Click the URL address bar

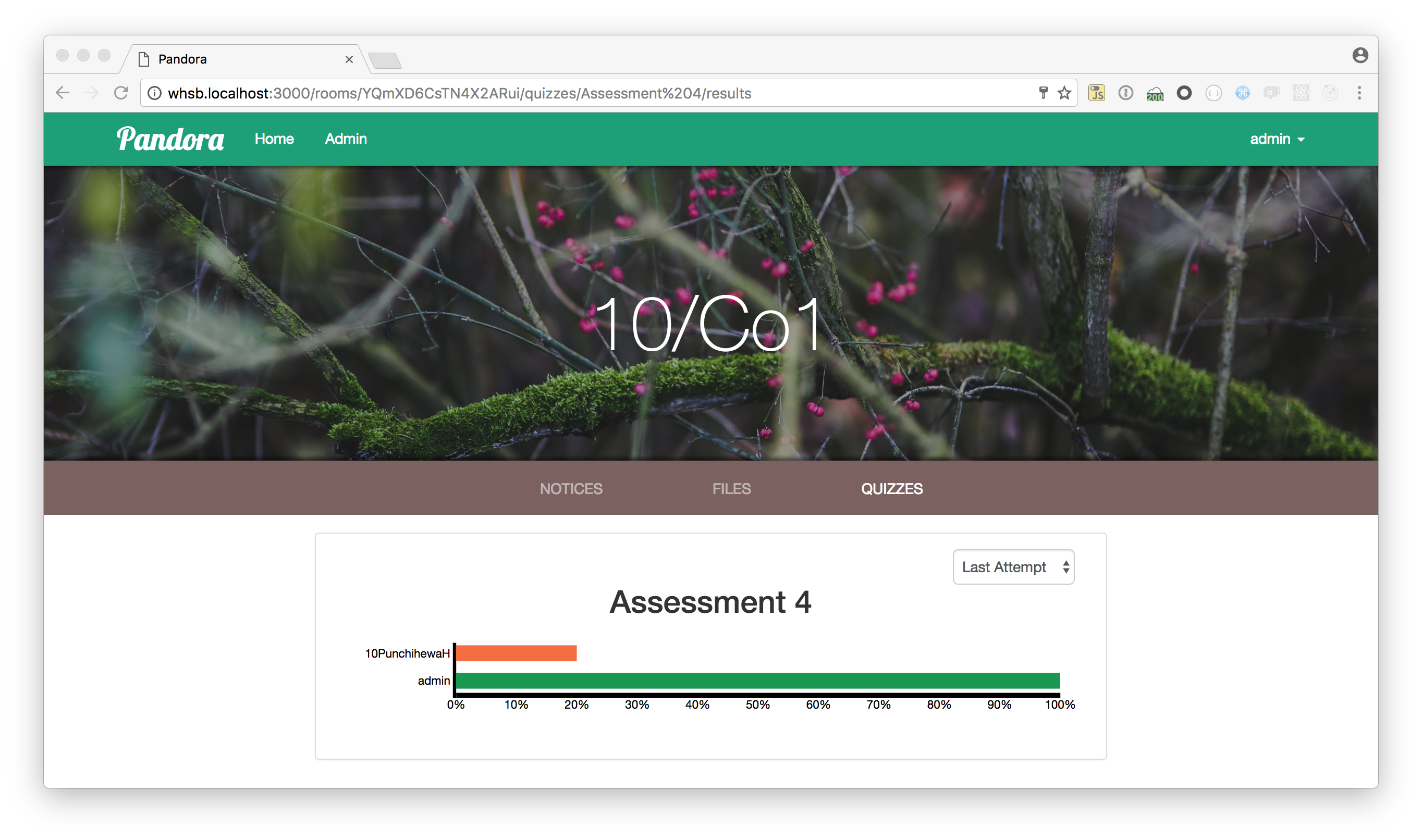[566, 93]
